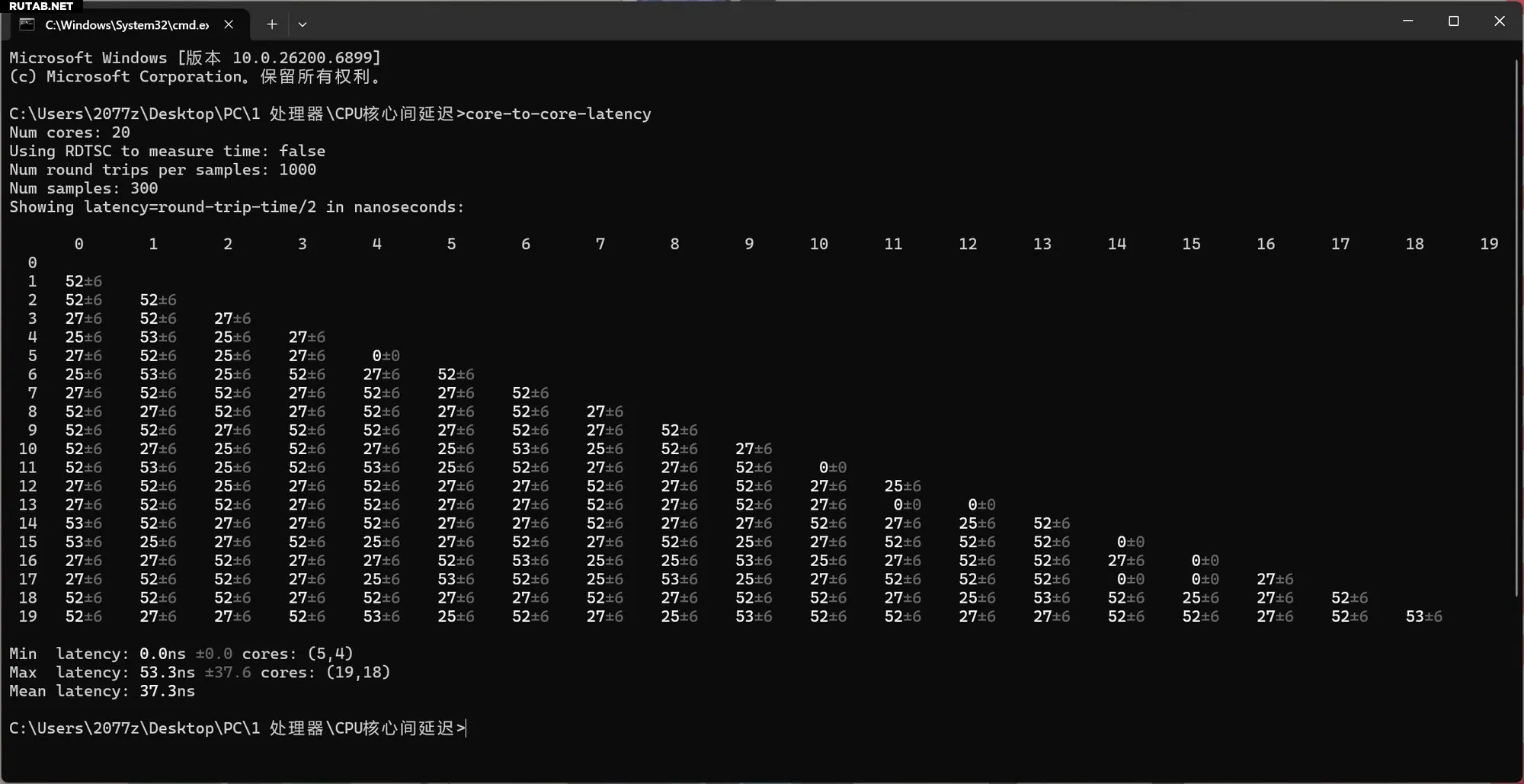Click column header 19 in the latency table

[1488, 244]
